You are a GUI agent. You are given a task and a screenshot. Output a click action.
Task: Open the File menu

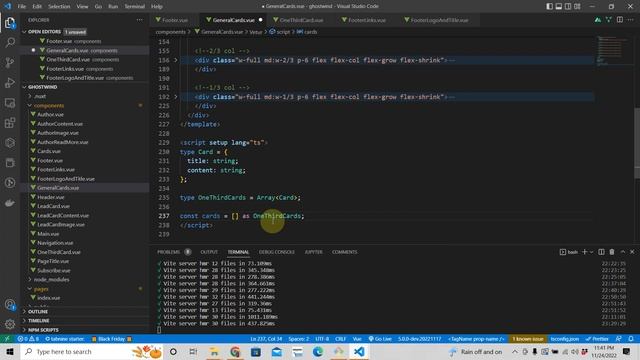(22, 7)
